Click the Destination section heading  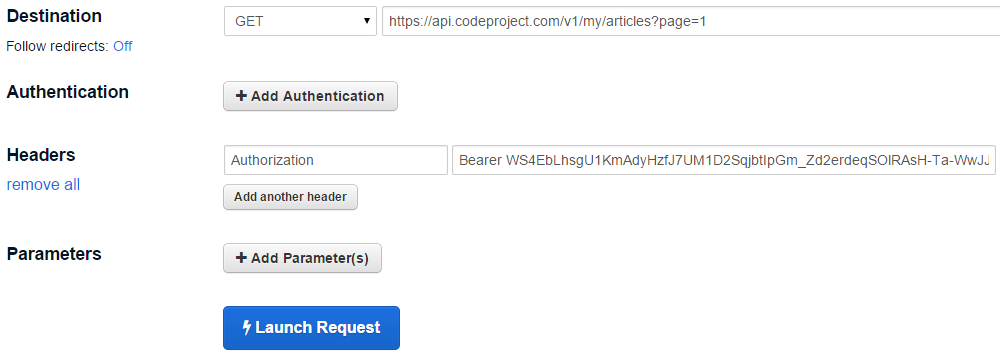pos(54,16)
